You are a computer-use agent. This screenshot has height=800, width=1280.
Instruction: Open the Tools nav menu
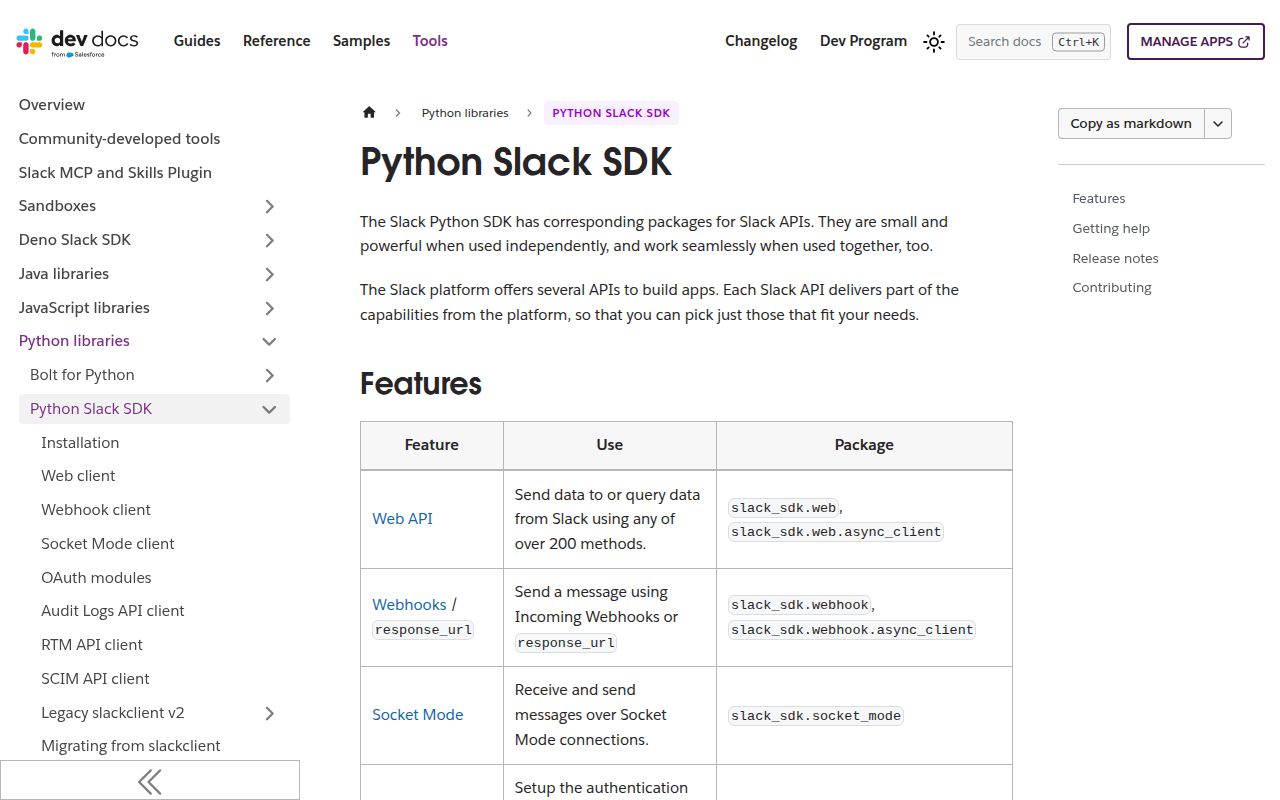pos(430,41)
